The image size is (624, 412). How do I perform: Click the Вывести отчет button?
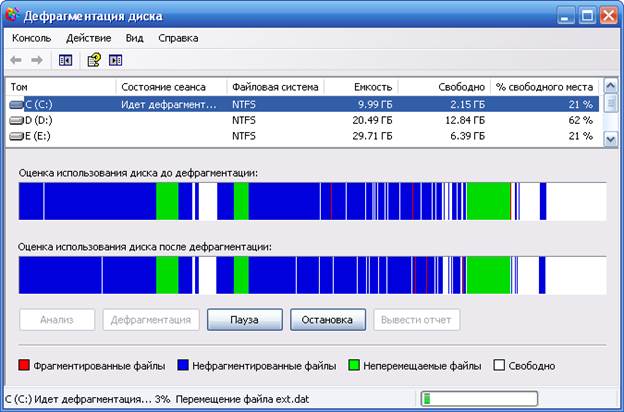click(x=417, y=320)
